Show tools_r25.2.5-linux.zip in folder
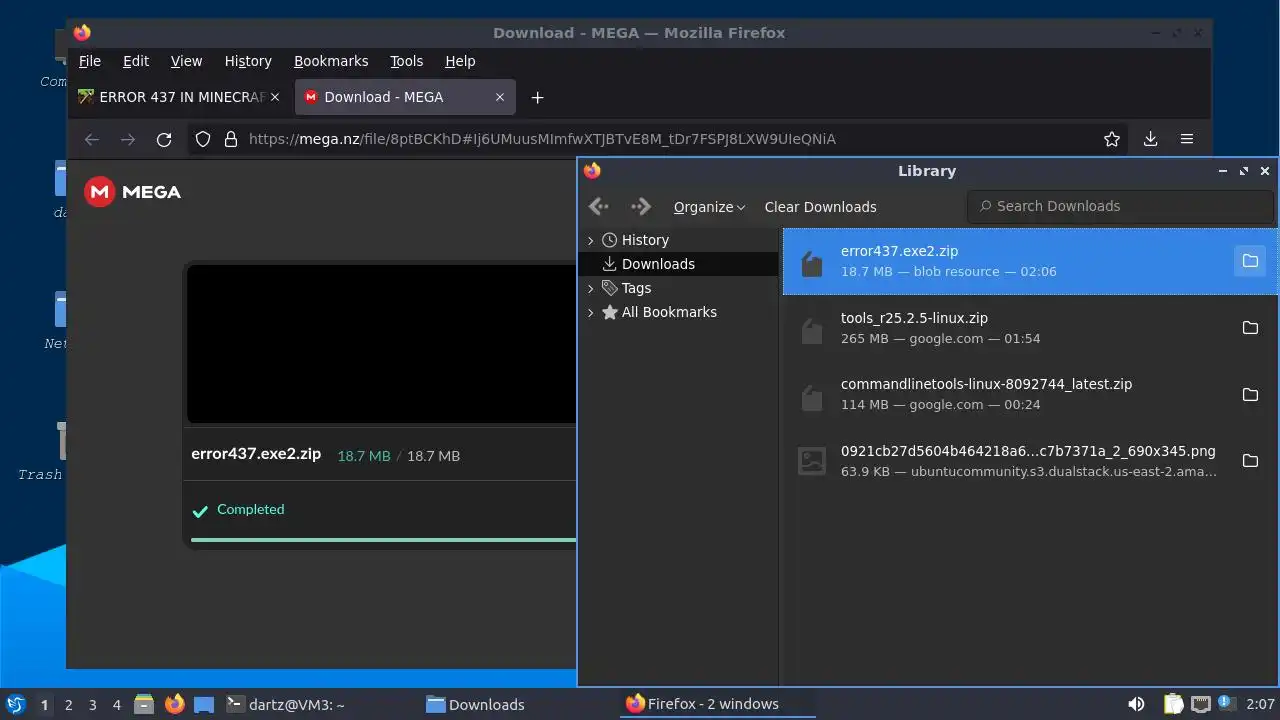The height and width of the screenshot is (720, 1280). 1250,328
